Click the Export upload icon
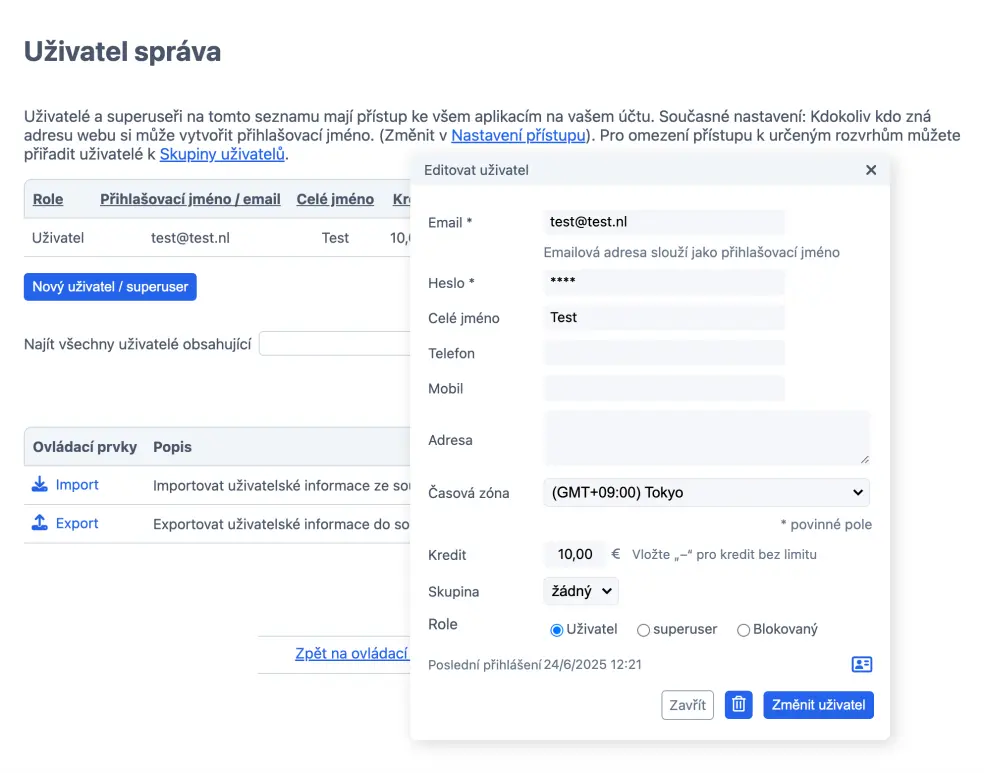Viewport: 984px width, 773px height. click(x=40, y=523)
